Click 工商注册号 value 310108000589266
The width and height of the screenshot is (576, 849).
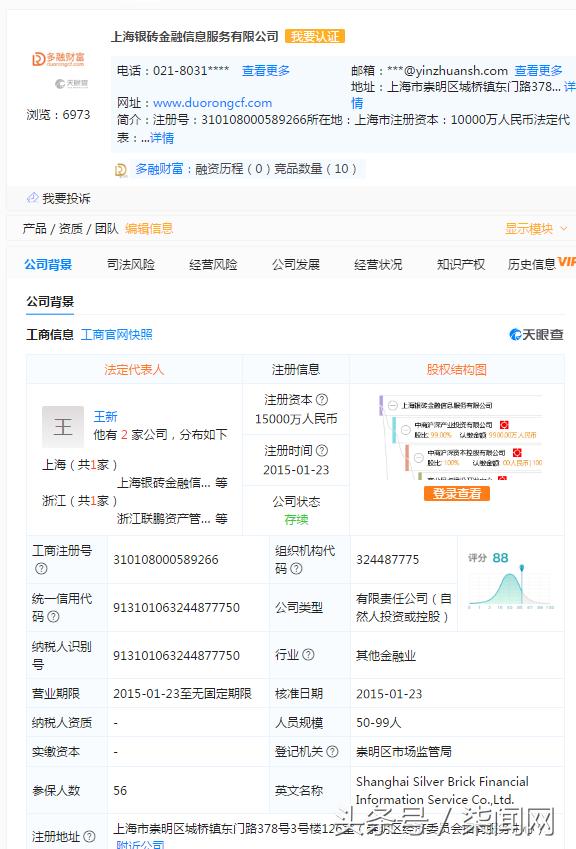point(166,559)
